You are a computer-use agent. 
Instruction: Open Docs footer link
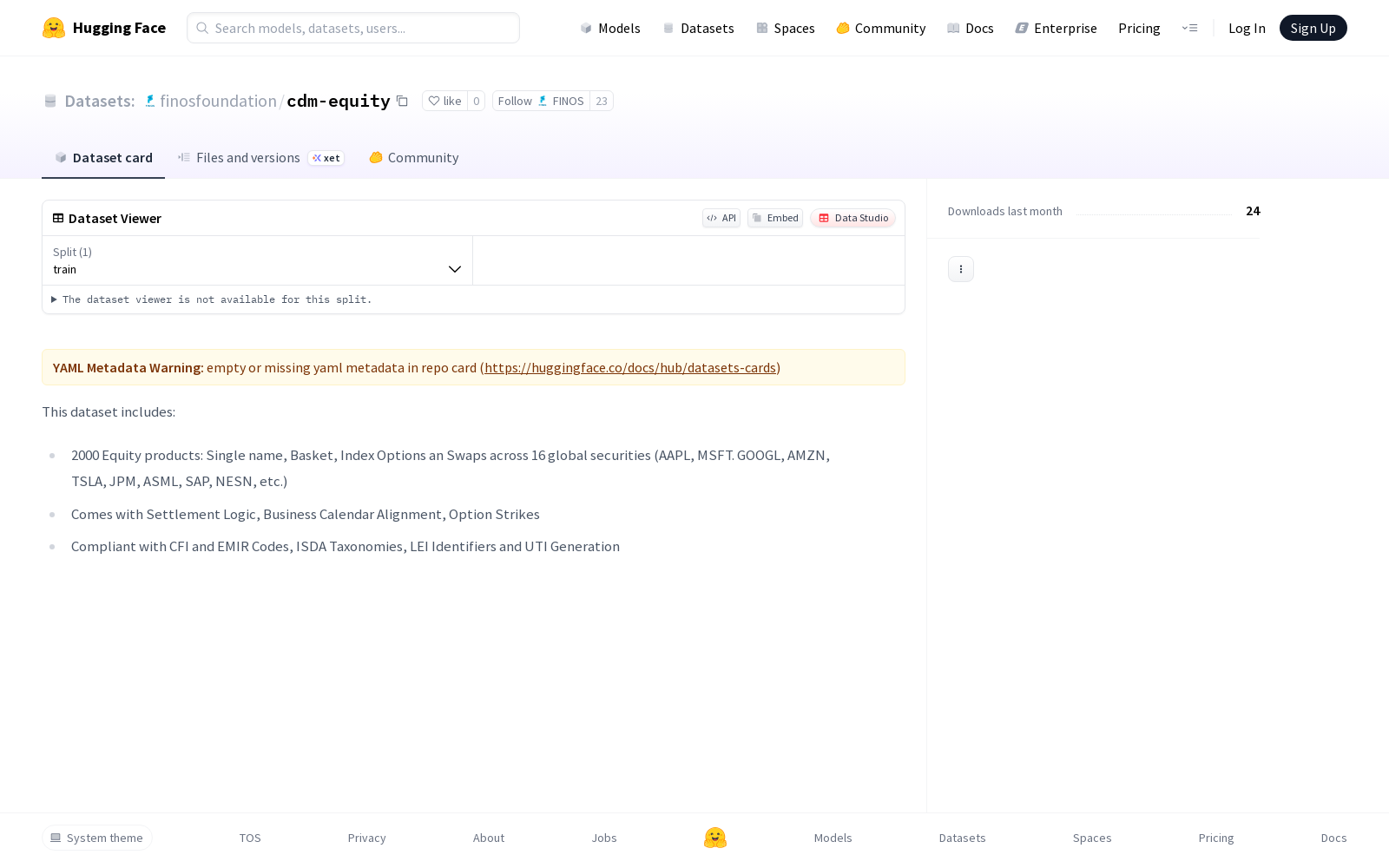click(1333, 838)
